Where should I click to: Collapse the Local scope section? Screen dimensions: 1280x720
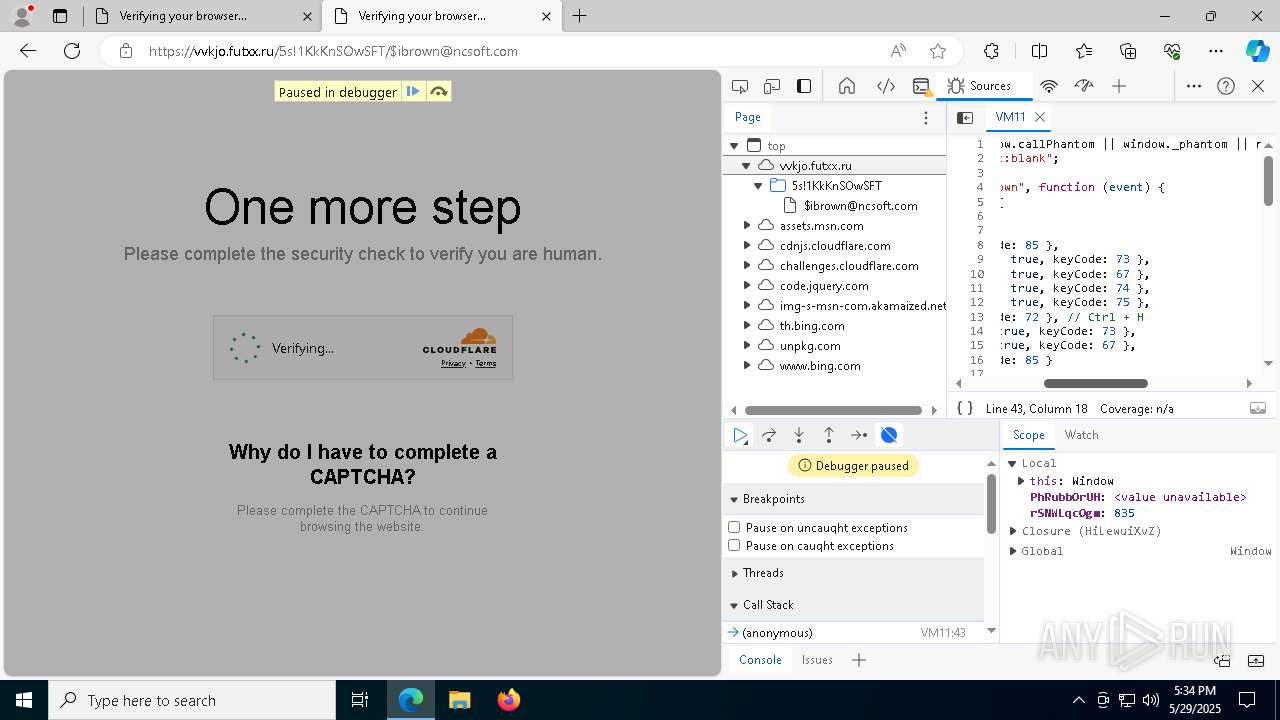[x=1012, y=463]
